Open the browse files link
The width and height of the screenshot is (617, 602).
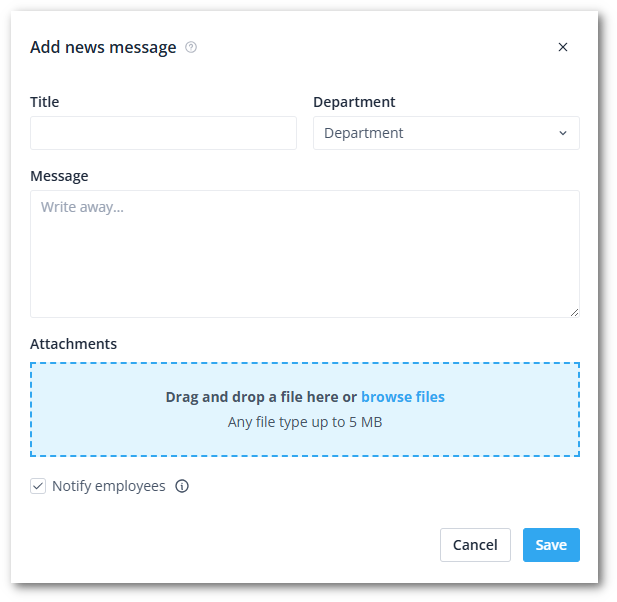pos(403,397)
